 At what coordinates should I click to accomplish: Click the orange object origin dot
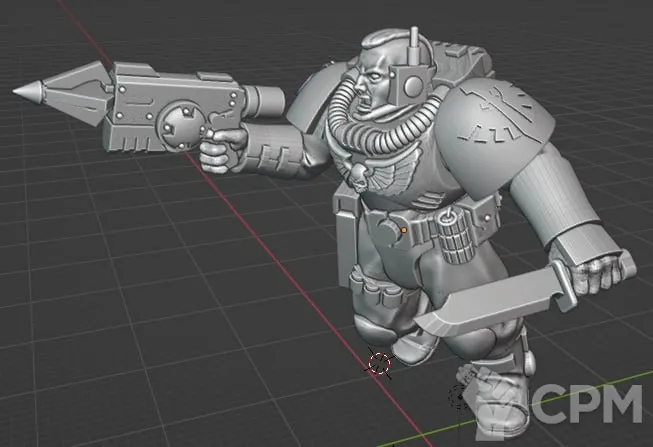(402, 230)
